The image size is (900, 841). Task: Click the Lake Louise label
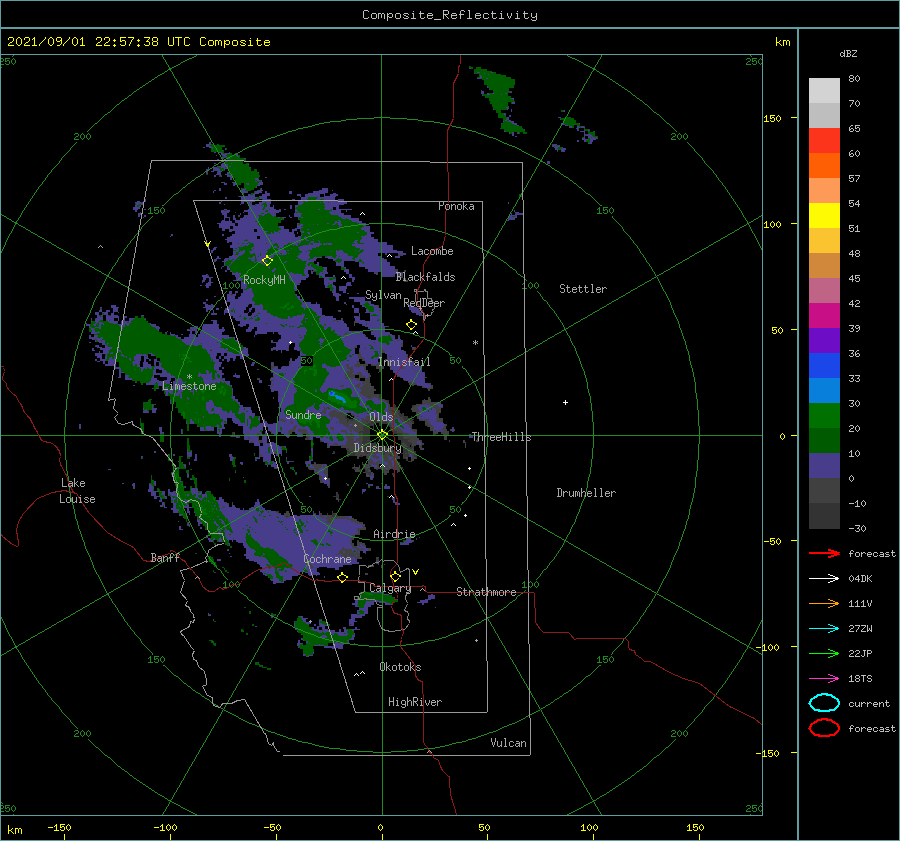coord(77,491)
